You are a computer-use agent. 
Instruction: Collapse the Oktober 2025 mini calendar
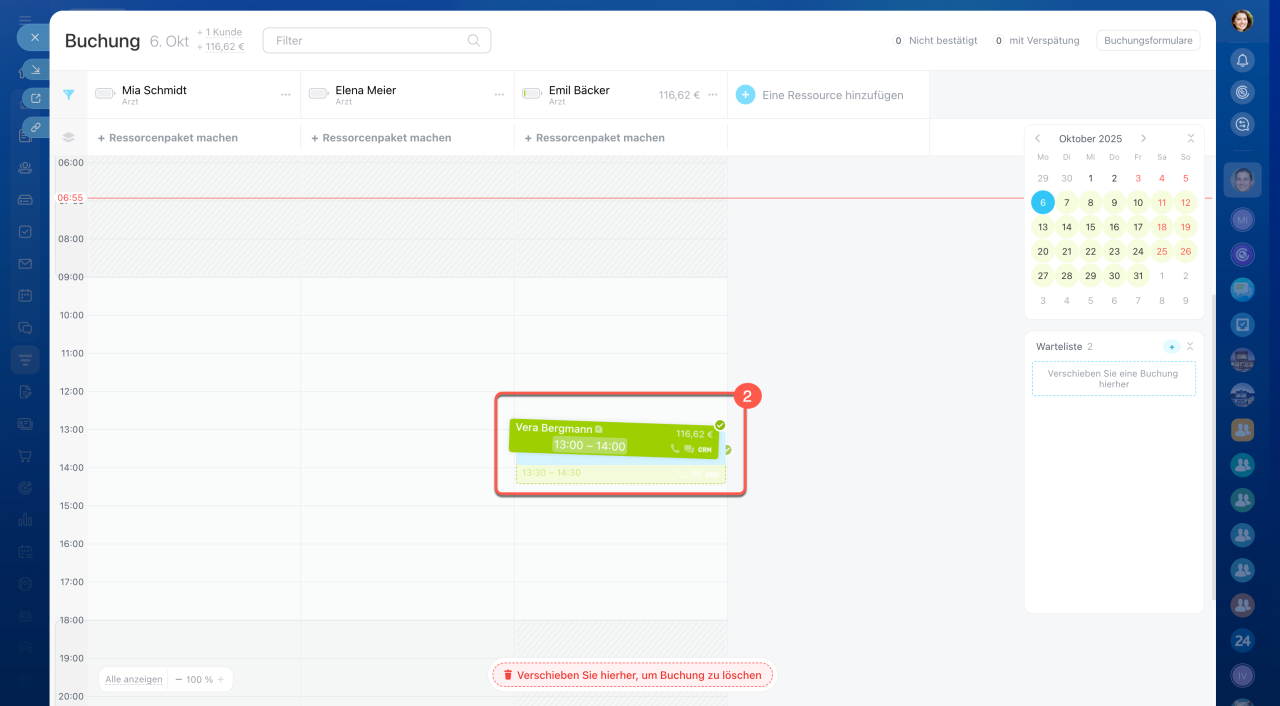pyautogui.click(x=1191, y=139)
